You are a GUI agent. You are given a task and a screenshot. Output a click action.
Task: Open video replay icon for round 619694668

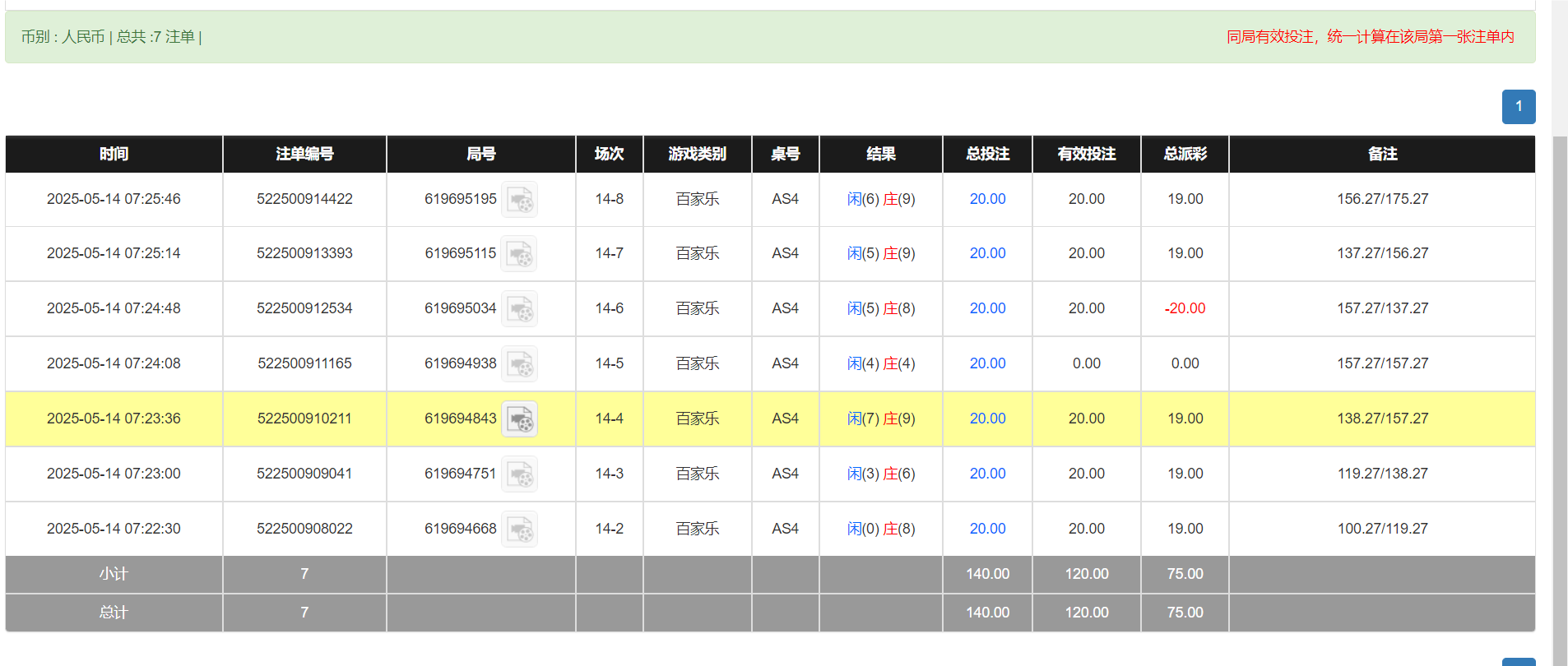point(520,530)
